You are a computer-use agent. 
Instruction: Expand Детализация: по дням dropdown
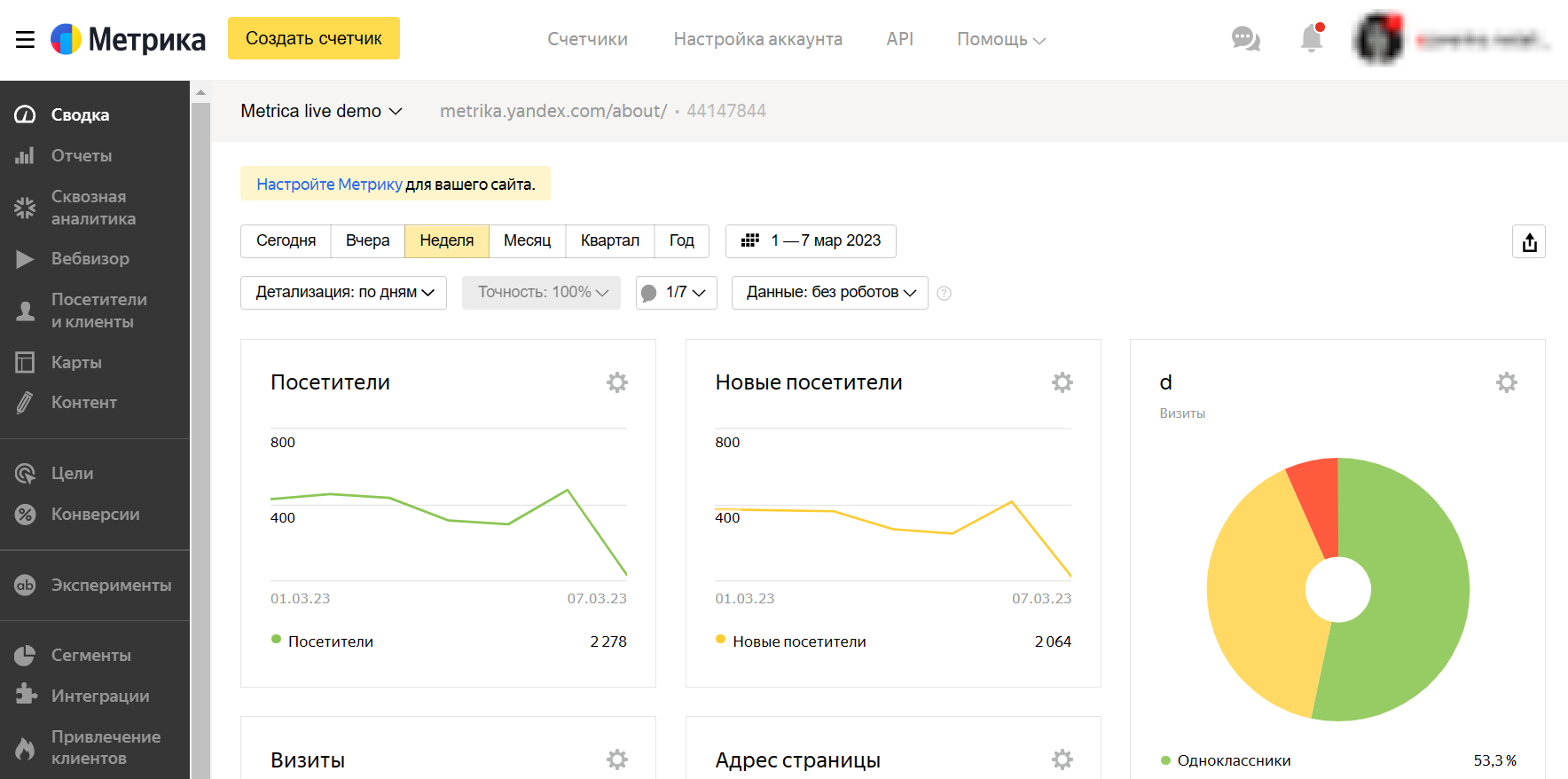[343, 293]
